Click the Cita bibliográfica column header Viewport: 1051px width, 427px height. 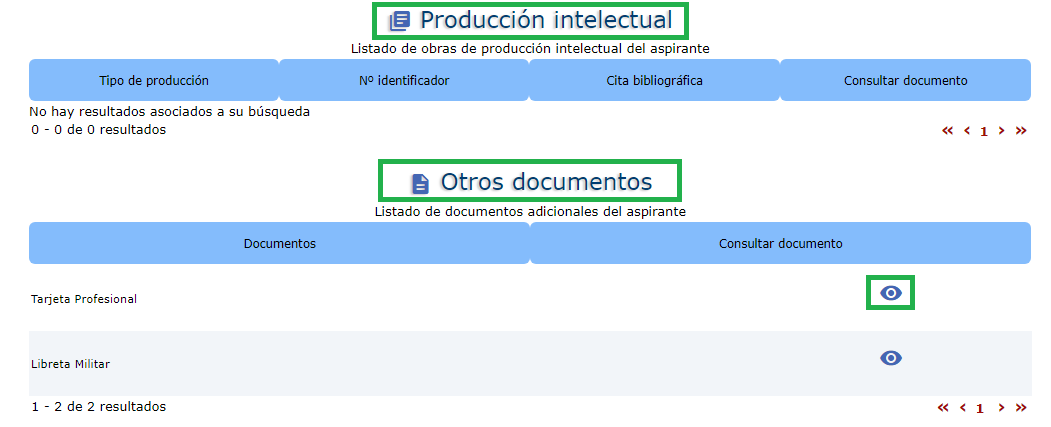(654, 80)
